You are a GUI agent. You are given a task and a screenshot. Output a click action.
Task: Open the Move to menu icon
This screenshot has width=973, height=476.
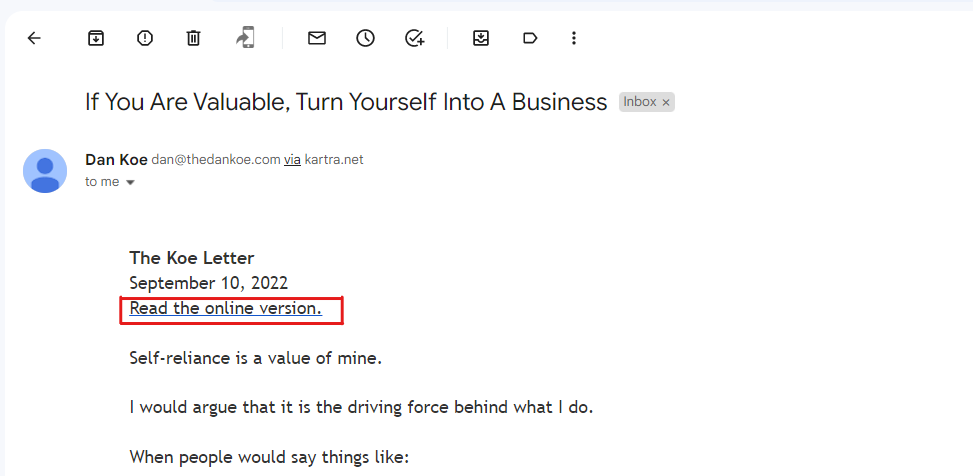481,38
